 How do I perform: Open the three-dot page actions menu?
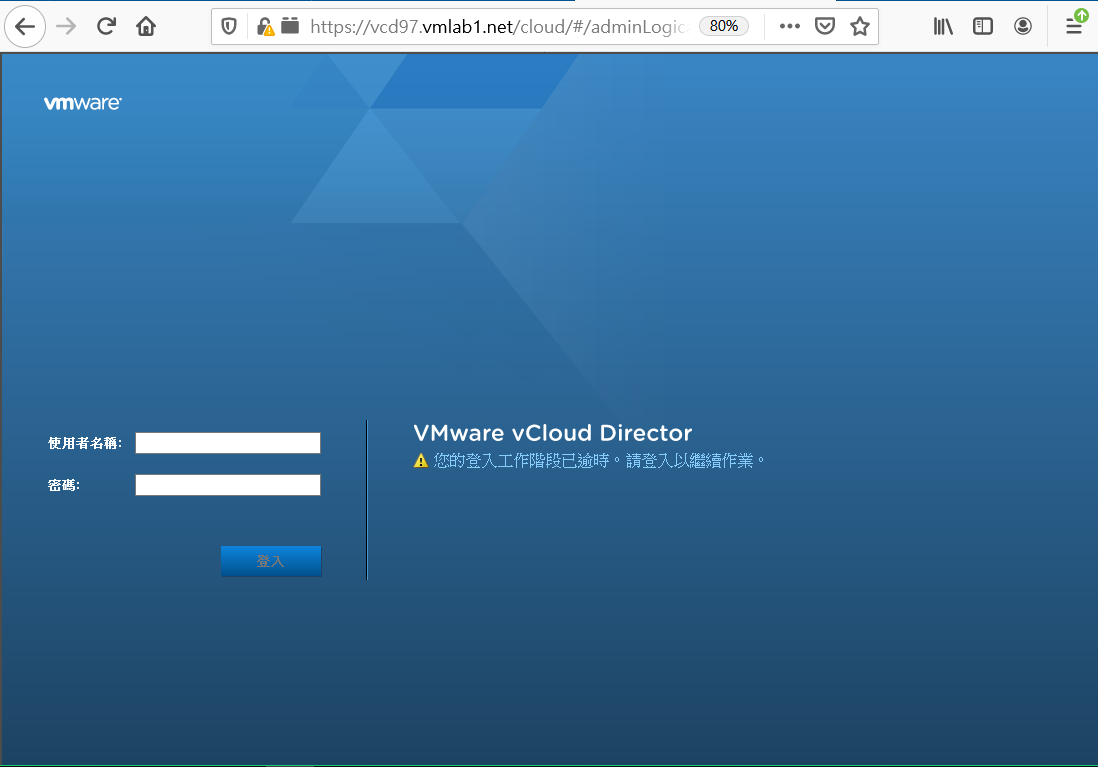[789, 25]
